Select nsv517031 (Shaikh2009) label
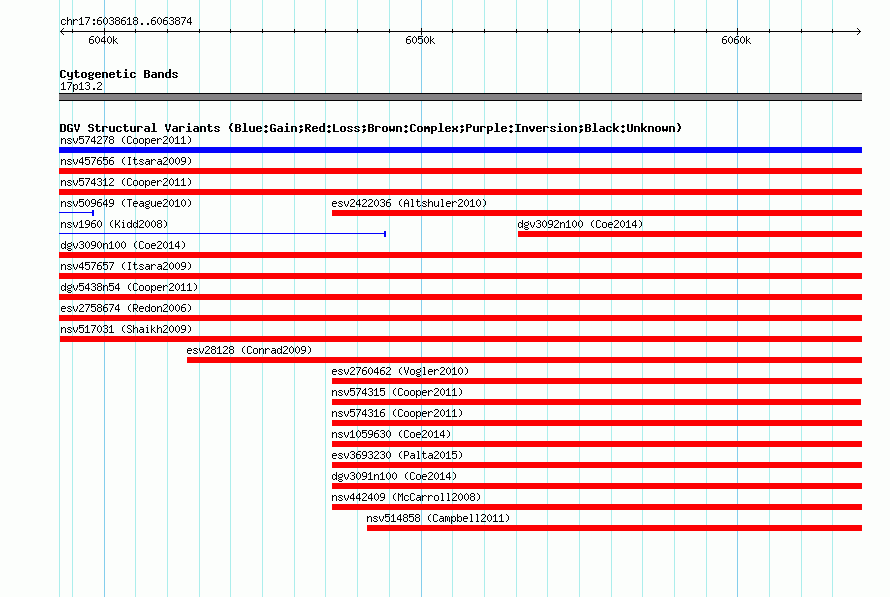Screen dimensions: 890x597 [x=126, y=329]
